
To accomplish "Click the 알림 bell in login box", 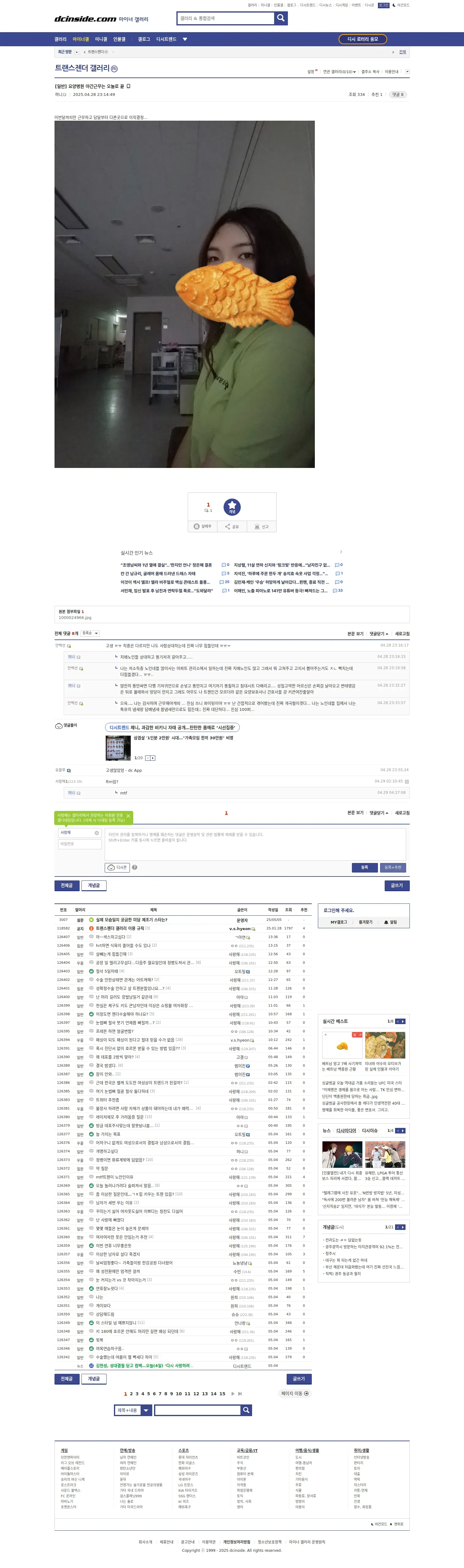I will 390,922.
